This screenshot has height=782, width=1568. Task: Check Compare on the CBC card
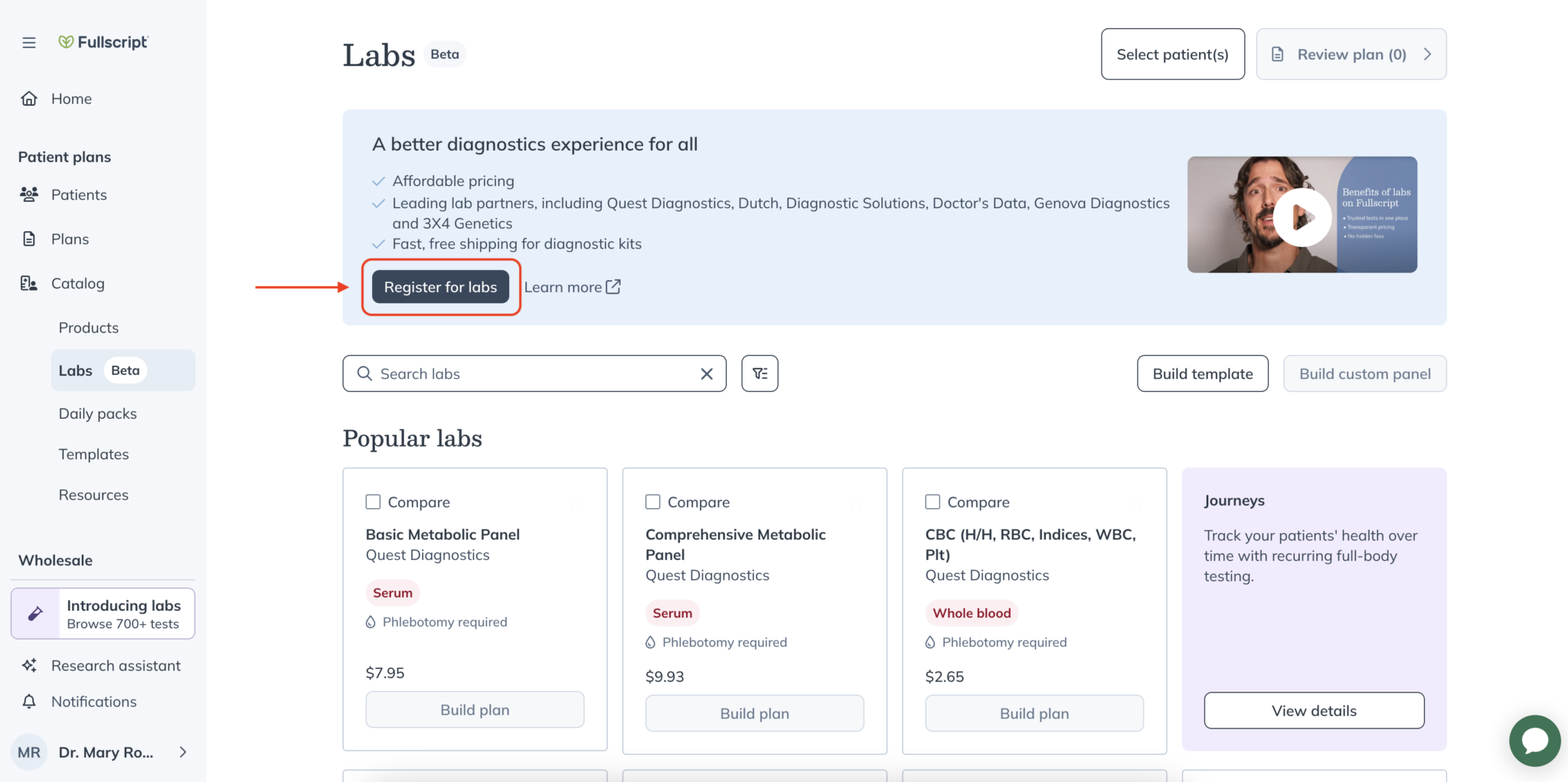[x=933, y=501]
